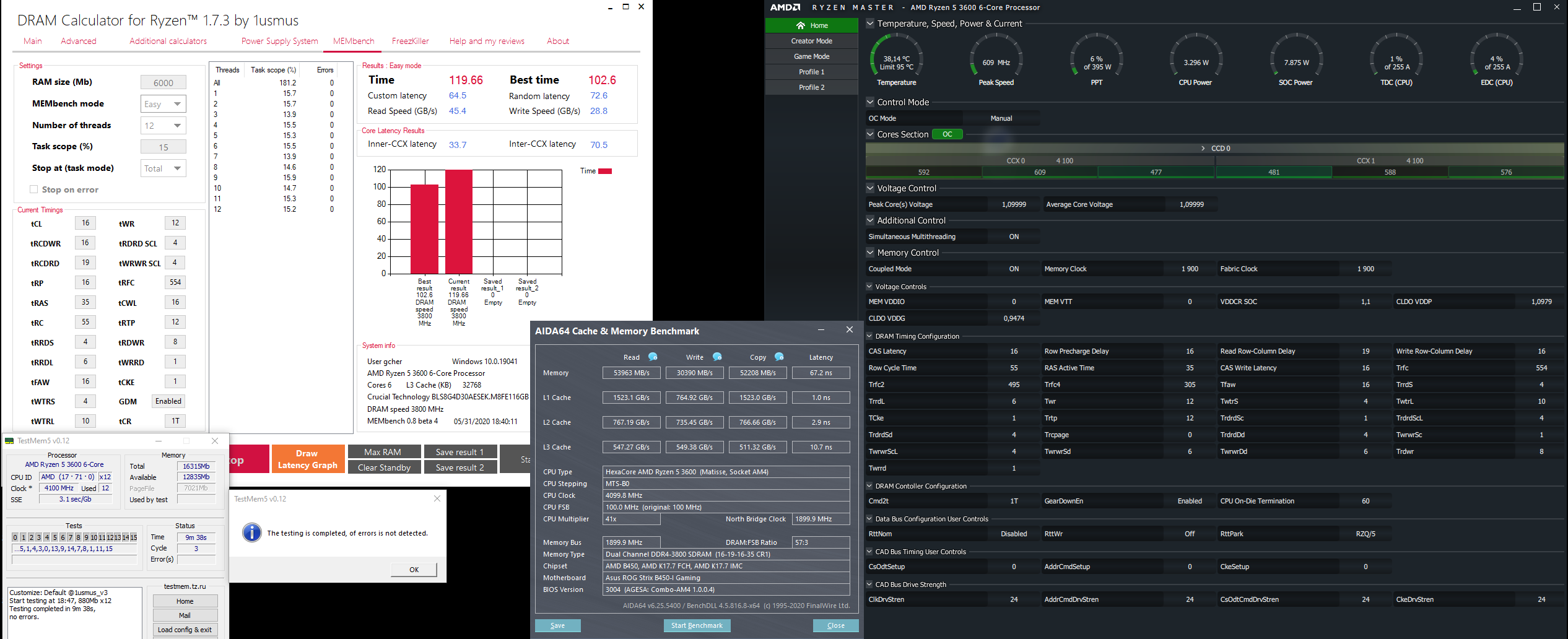Enable the Stop on error checkbox

tap(34, 189)
